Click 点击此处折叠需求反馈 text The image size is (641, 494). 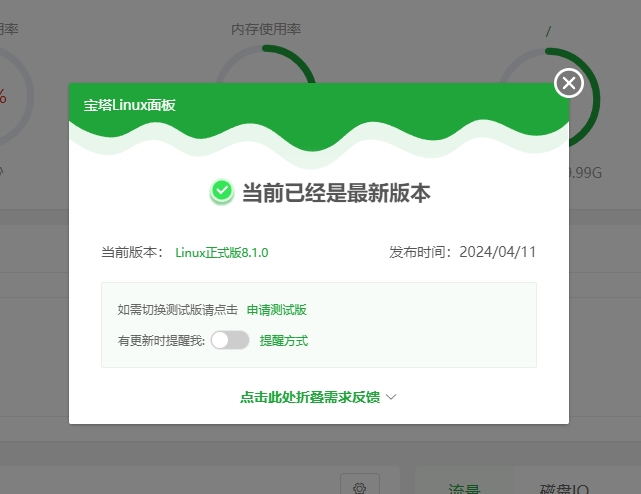pyautogui.click(x=310, y=397)
